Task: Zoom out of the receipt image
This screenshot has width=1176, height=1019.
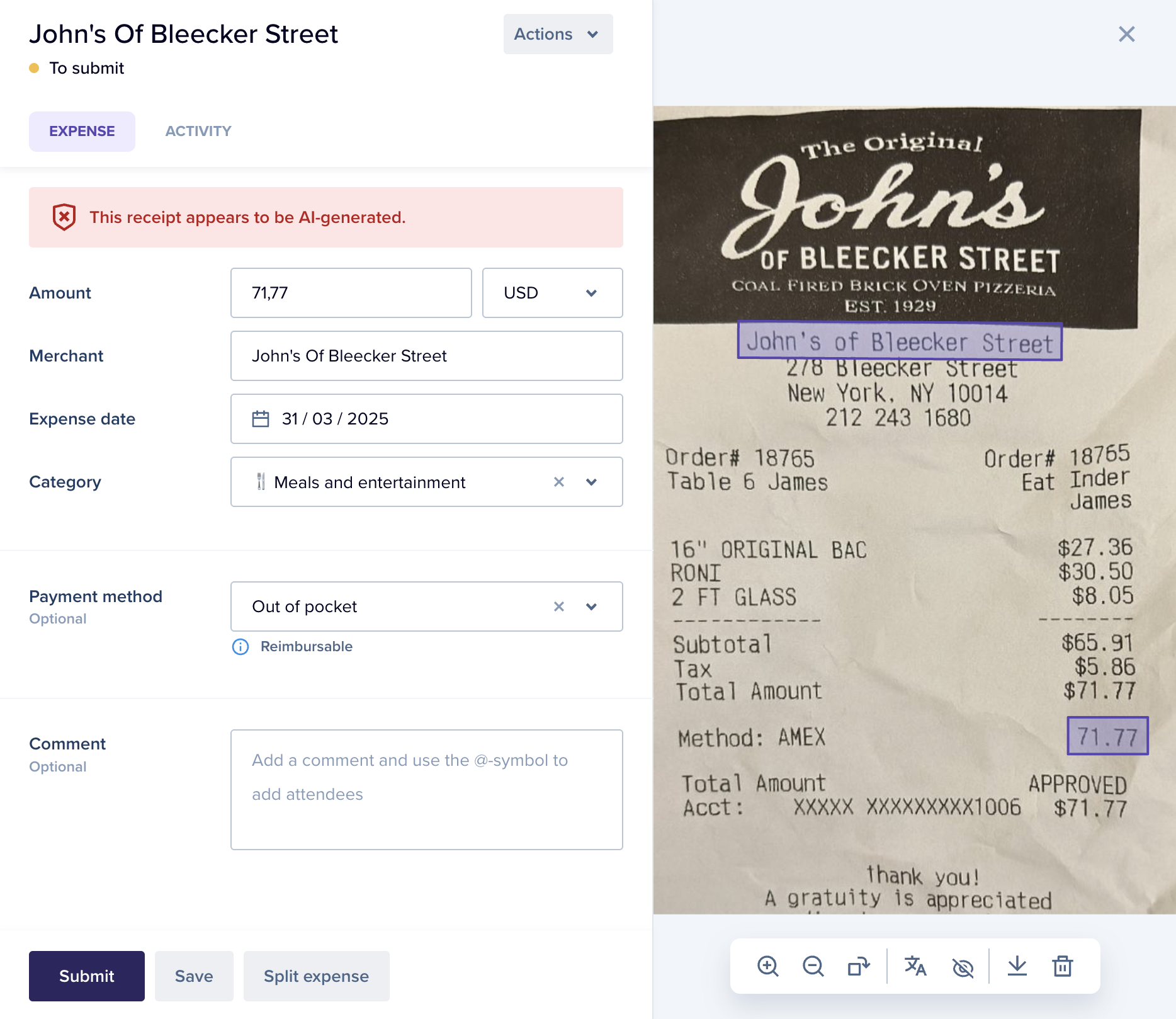Action: [813, 966]
